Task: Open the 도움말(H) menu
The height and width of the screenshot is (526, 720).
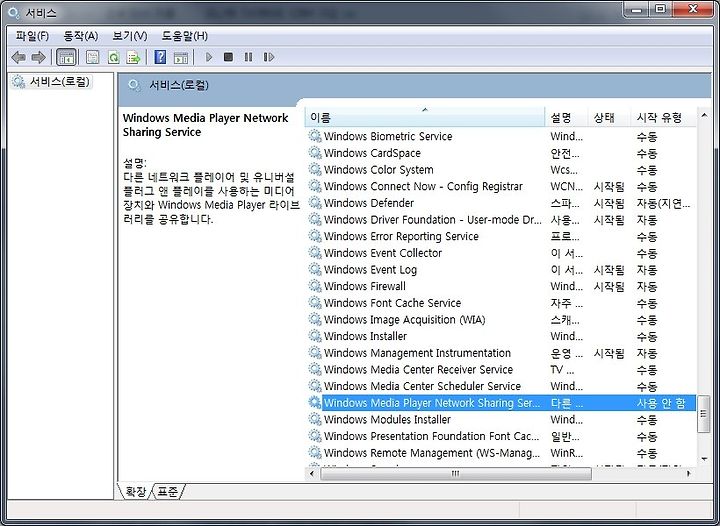Action: [185, 36]
